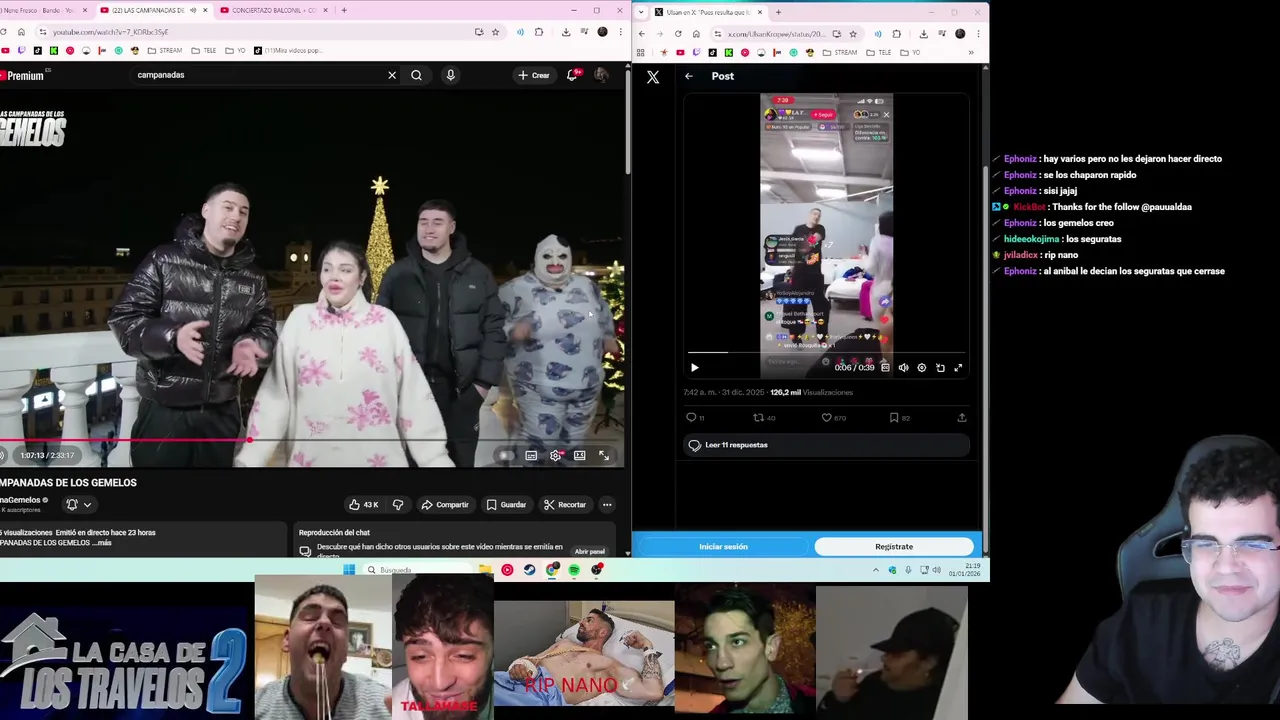The height and width of the screenshot is (720, 1280).
Task: Click Regístrate on X
Action: (894, 547)
